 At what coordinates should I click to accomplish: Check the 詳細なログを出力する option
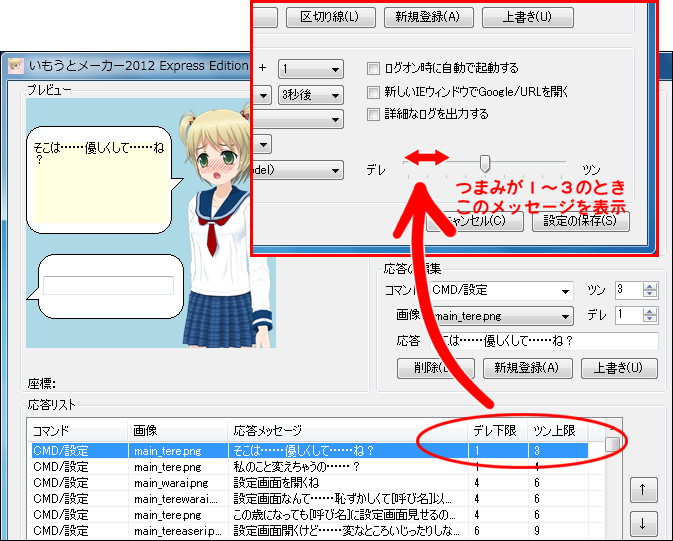coord(374,115)
